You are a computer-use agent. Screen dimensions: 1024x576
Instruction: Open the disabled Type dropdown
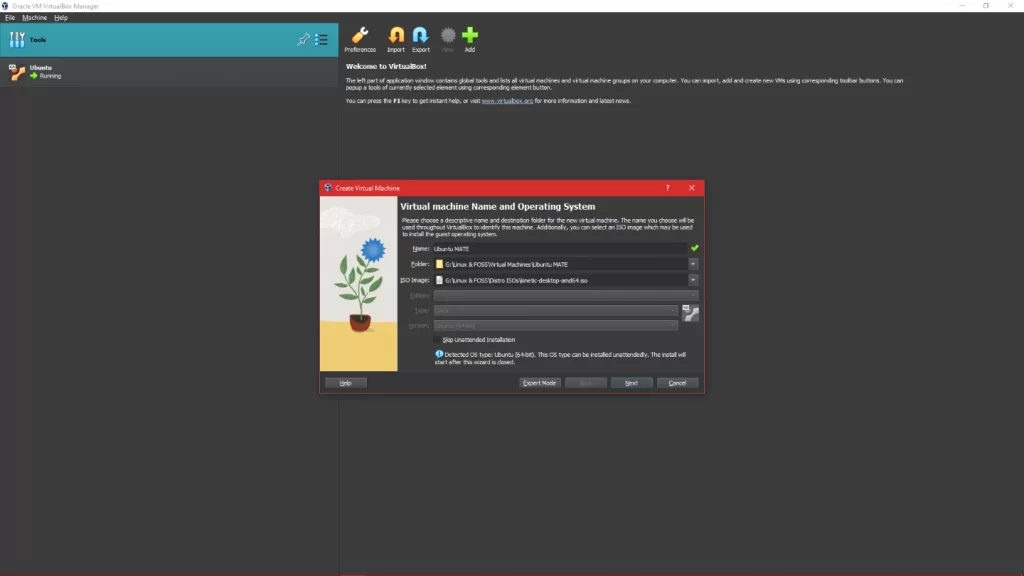[555, 311]
